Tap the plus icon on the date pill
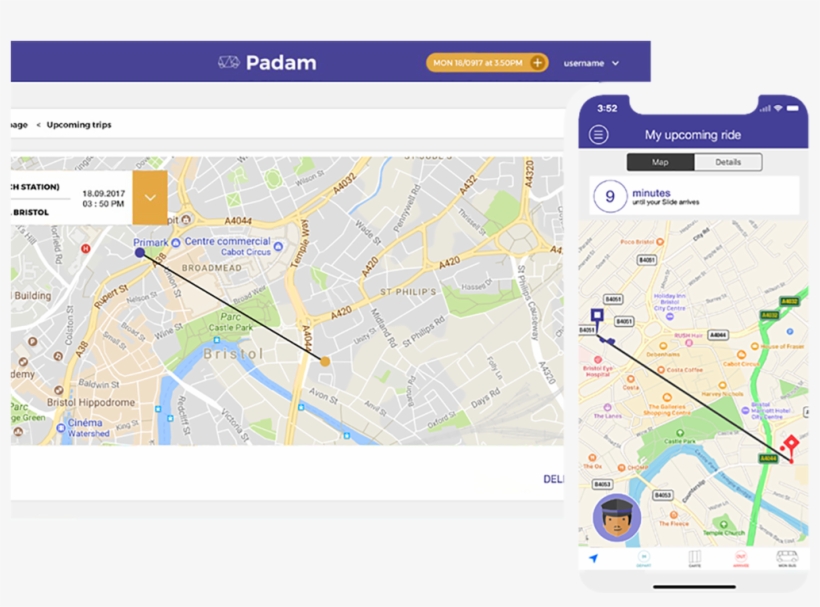 [537, 63]
